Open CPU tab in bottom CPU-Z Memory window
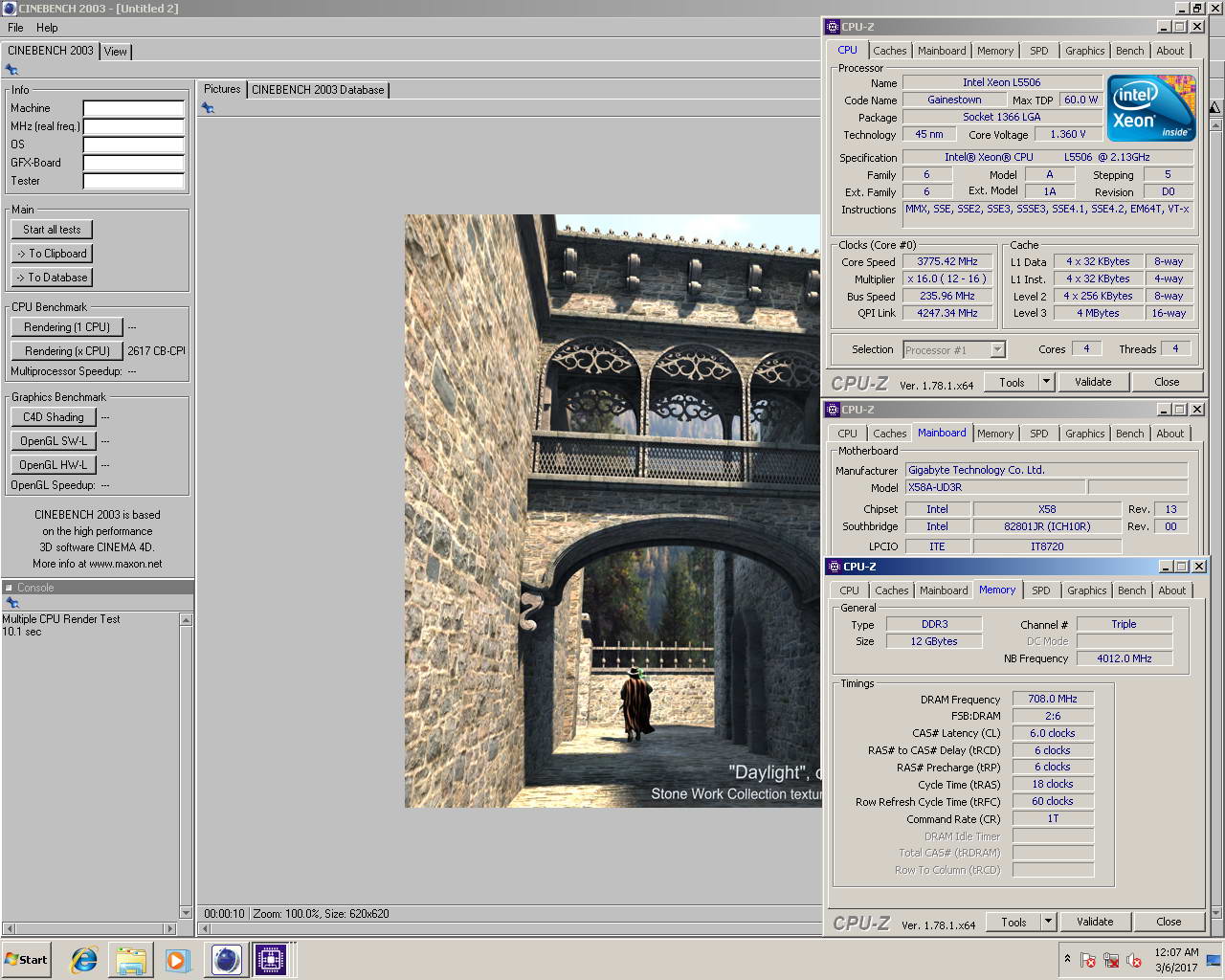1225x980 pixels. 850,590
